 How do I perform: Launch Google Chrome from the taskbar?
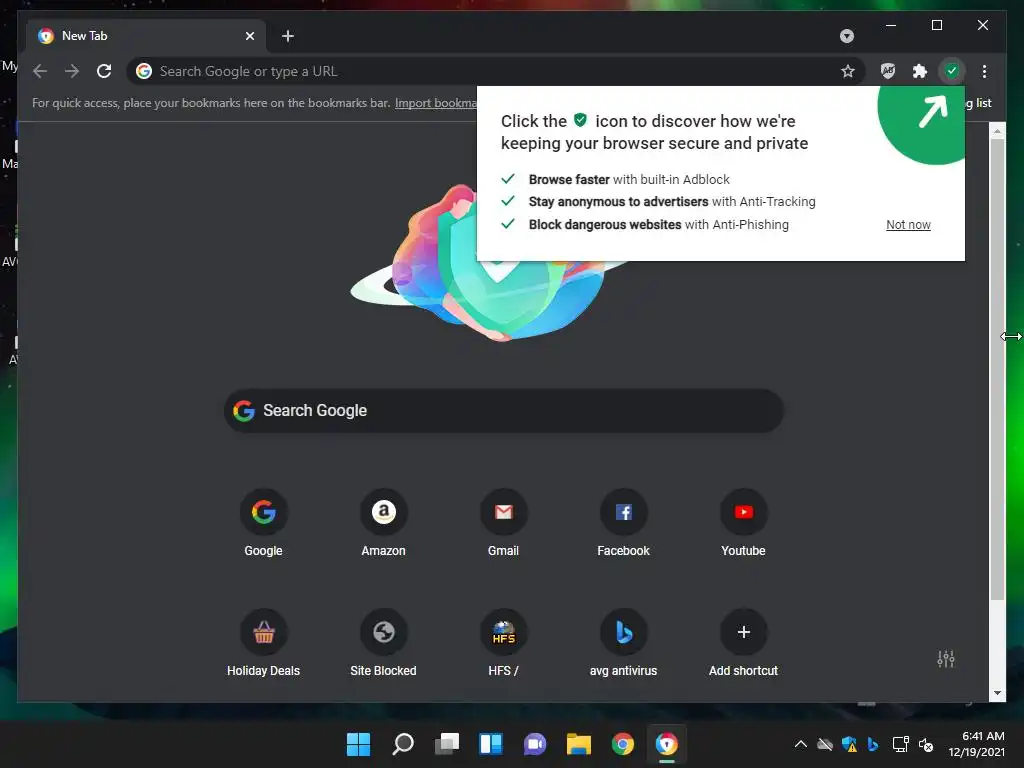[622, 744]
